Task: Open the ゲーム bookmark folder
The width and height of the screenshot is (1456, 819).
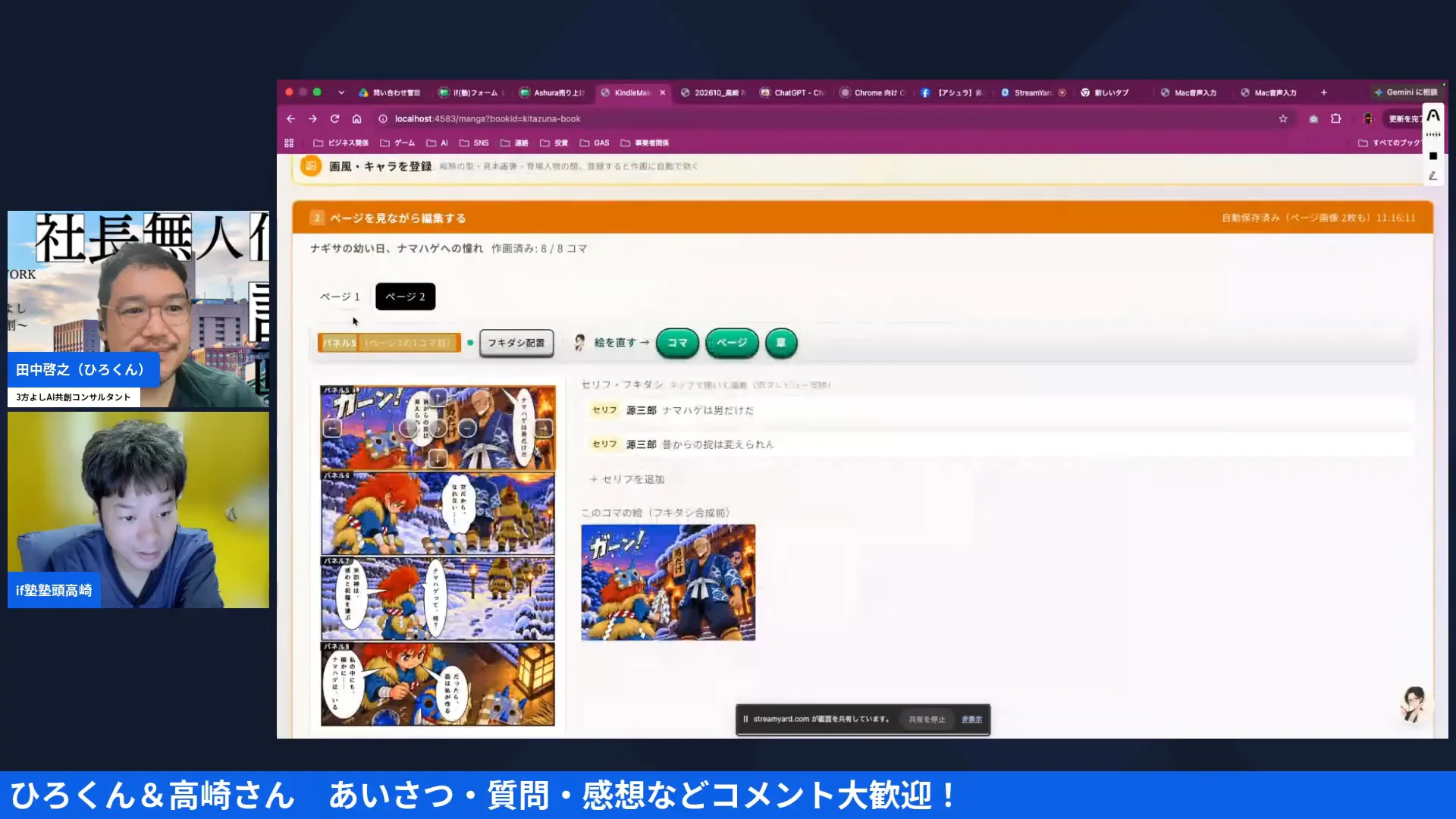Action: 397,143
